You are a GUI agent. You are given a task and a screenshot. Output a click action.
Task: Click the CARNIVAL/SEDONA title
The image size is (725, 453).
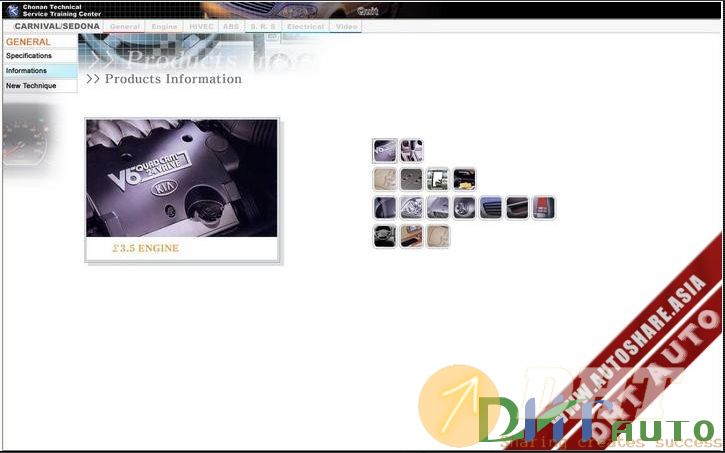click(x=57, y=26)
